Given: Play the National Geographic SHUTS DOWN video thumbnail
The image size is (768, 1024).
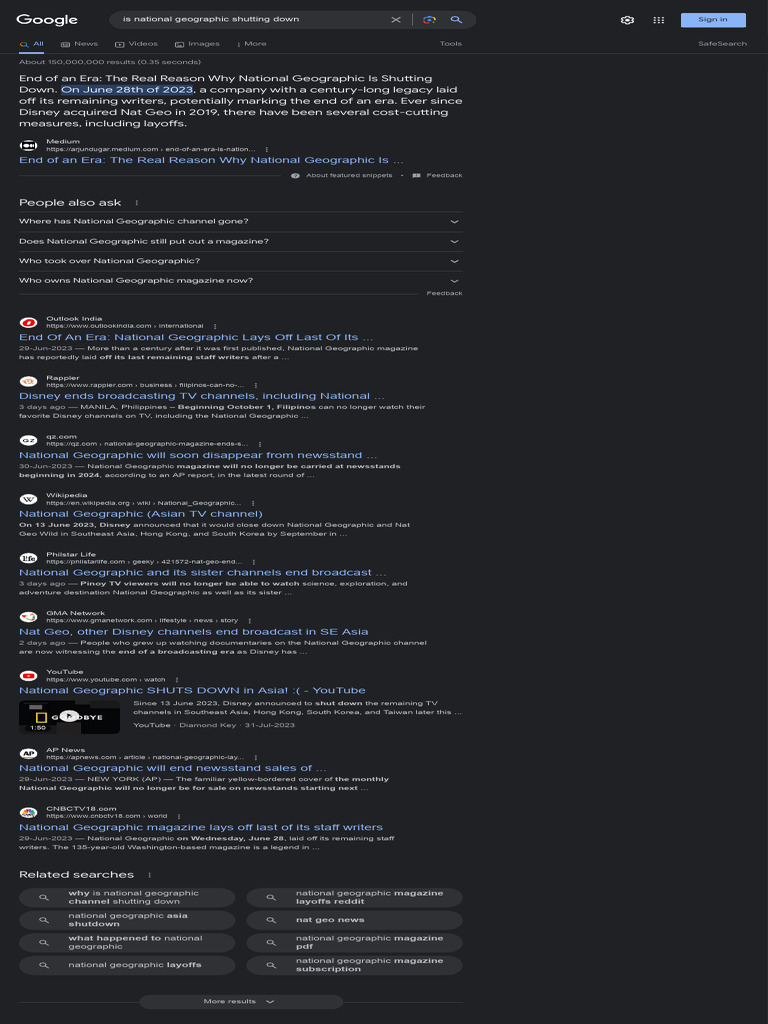Looking at the screenshot, I should click(69, 717).
